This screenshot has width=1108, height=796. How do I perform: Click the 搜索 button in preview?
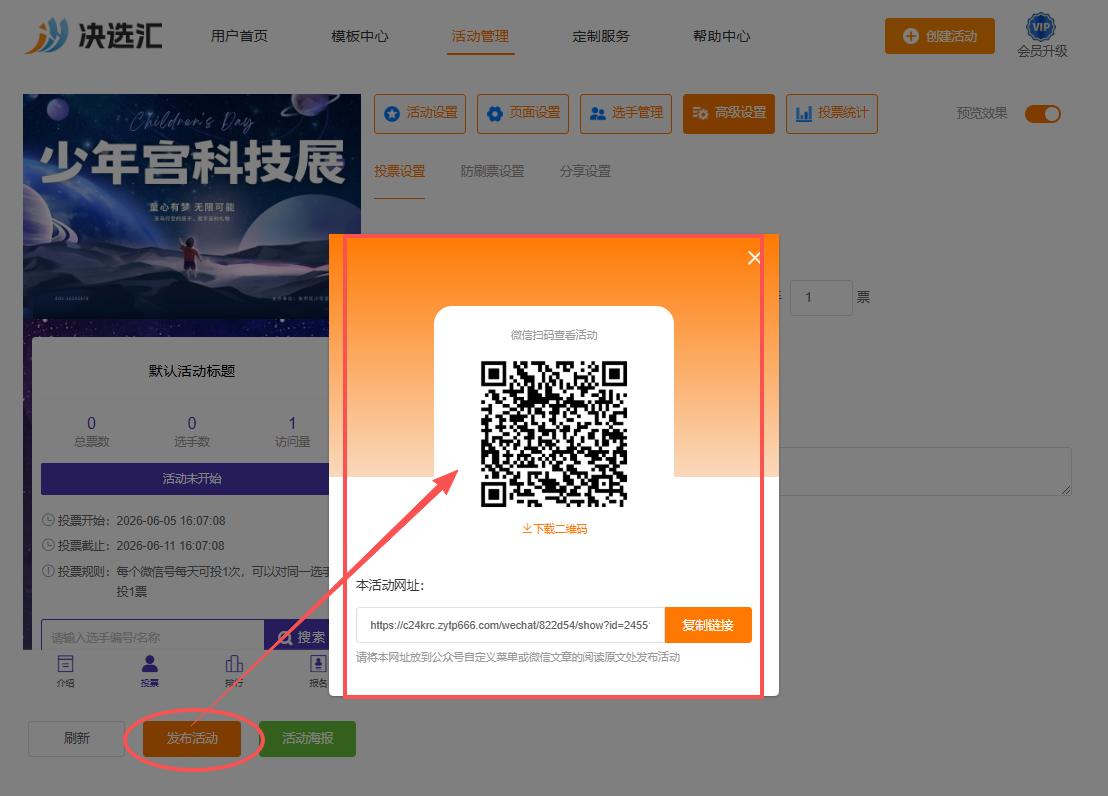[302, 637]
